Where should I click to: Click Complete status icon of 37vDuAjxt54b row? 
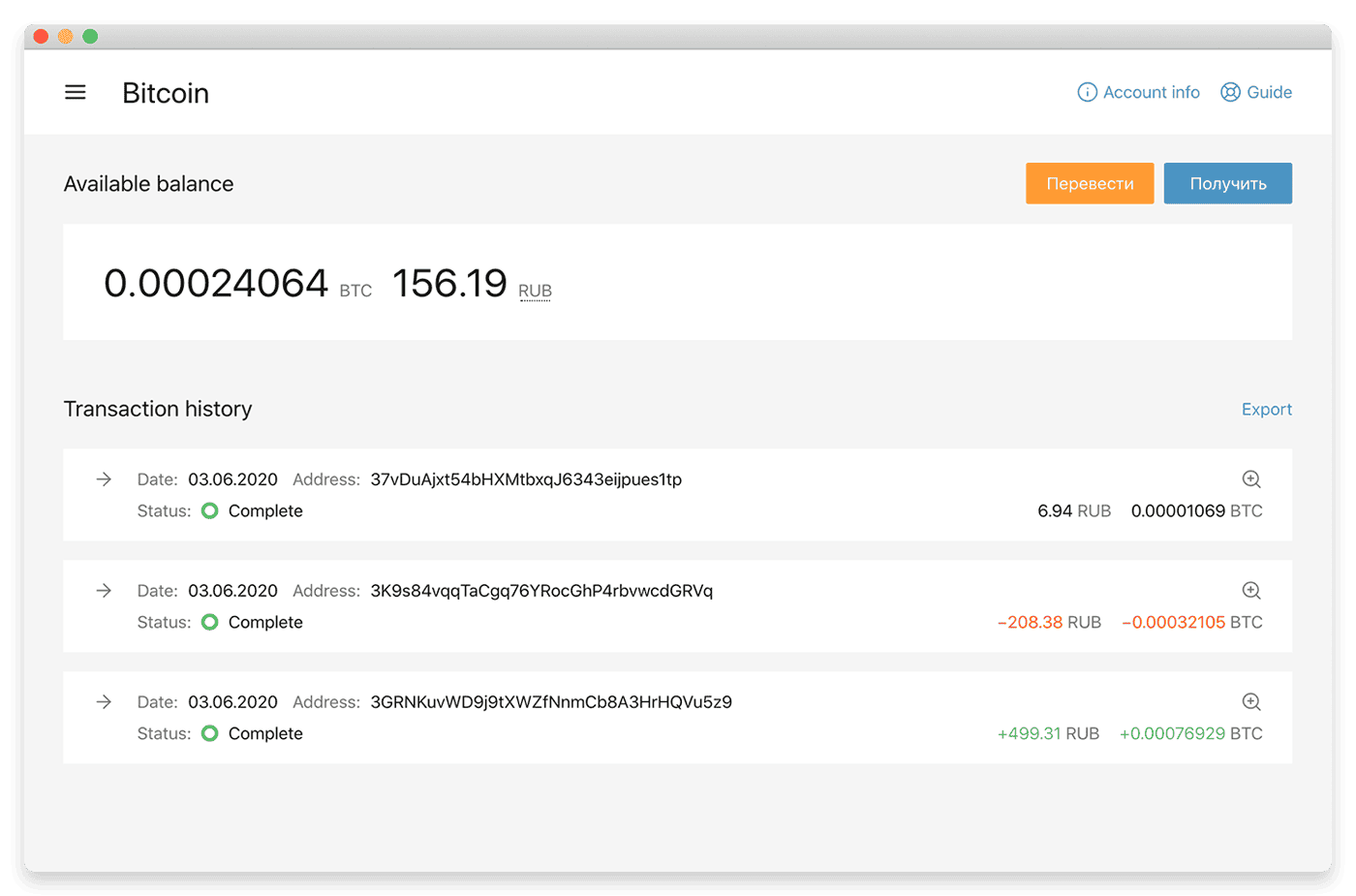click(x=209, y=510)
